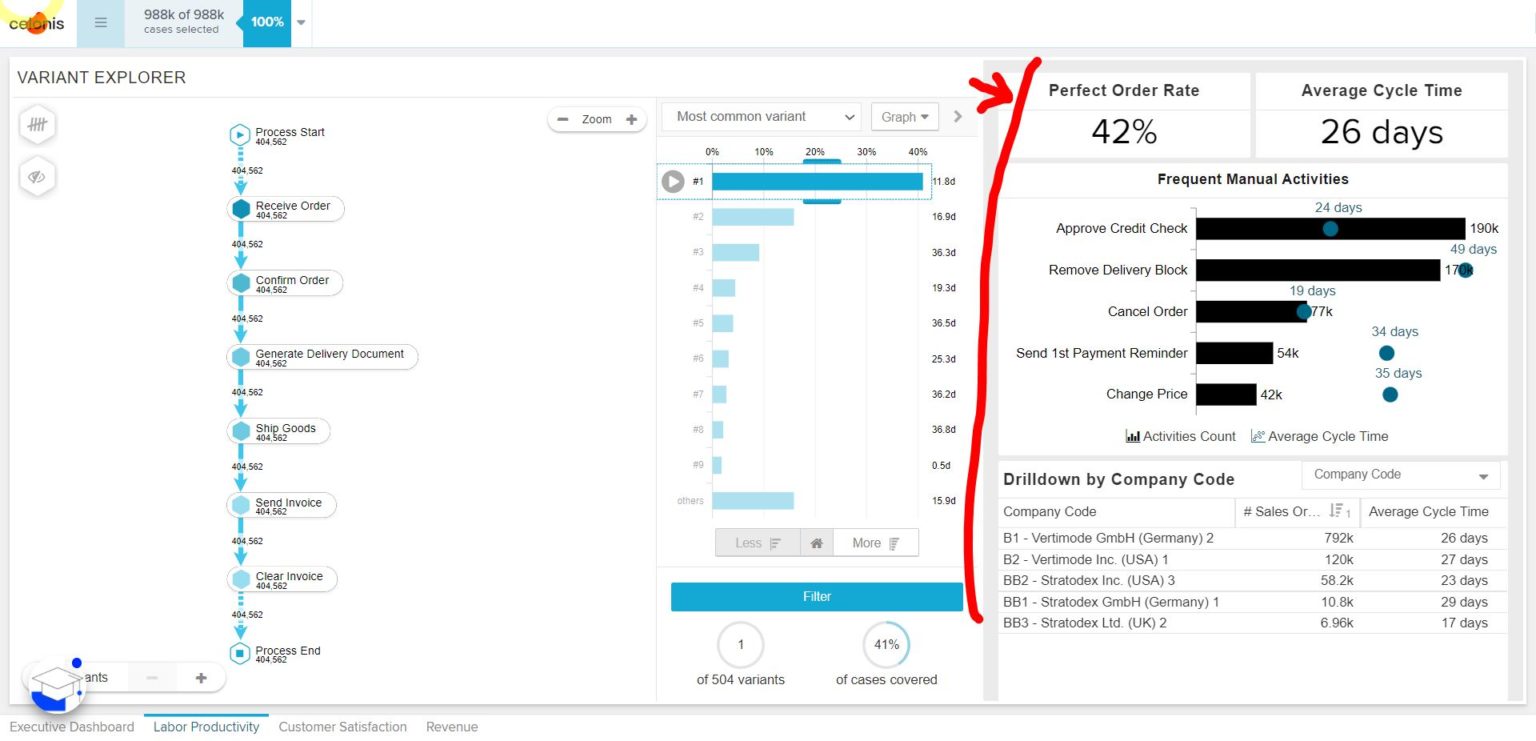Zoom out with the minus Zoom button
1536x741 pixels.
pyautogui.click(x=563, y=119)
